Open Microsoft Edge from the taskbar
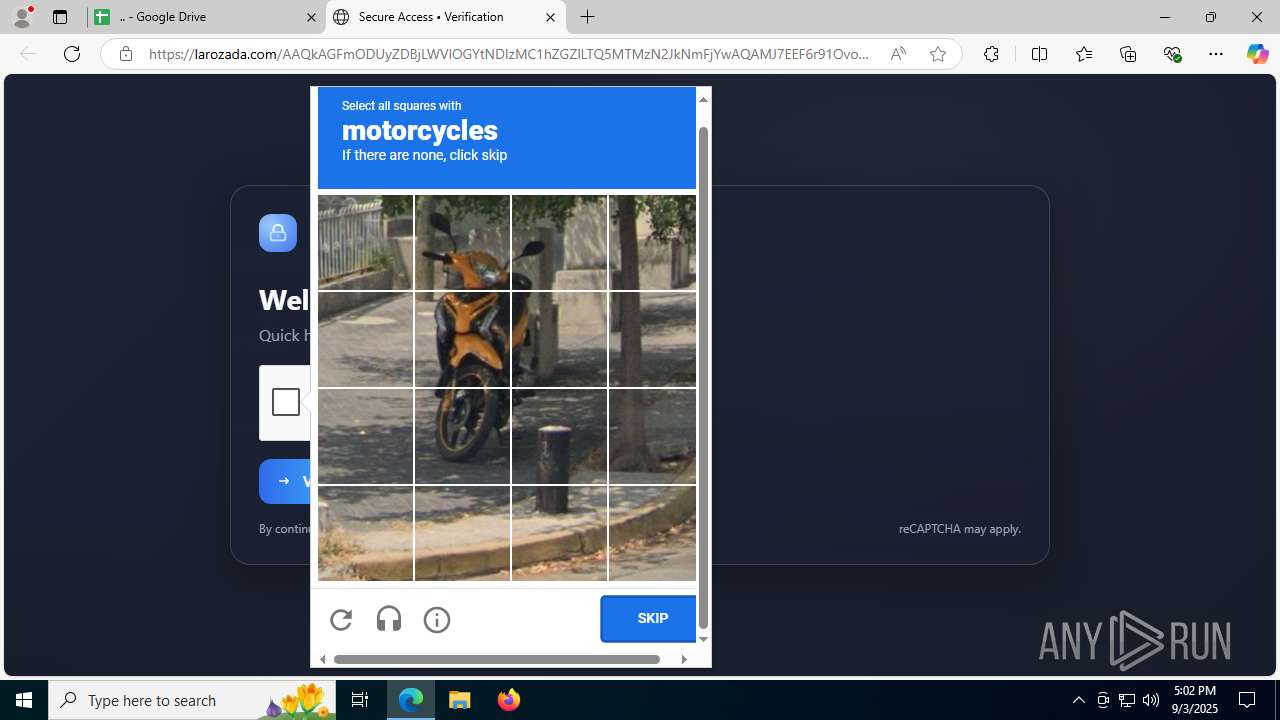Screen dimensions: 1280x720 [411, 700]
